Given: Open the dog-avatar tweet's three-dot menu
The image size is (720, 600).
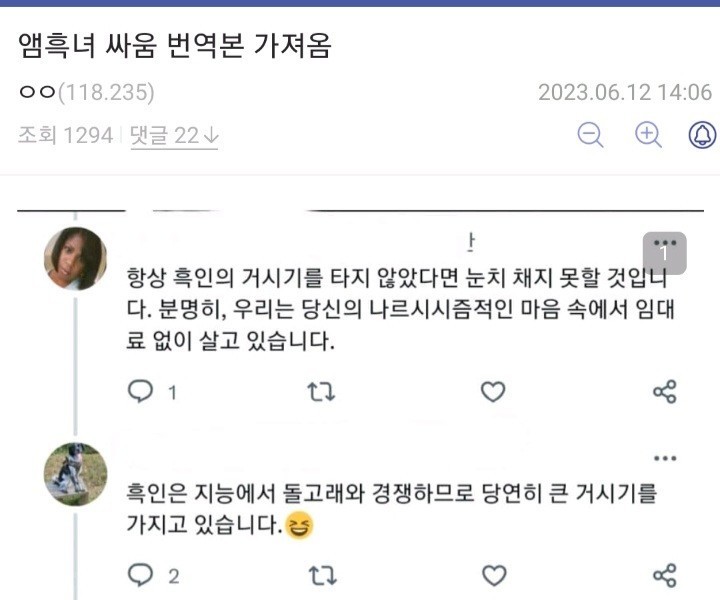Looking at the screenshot, I should pos(665,459).
